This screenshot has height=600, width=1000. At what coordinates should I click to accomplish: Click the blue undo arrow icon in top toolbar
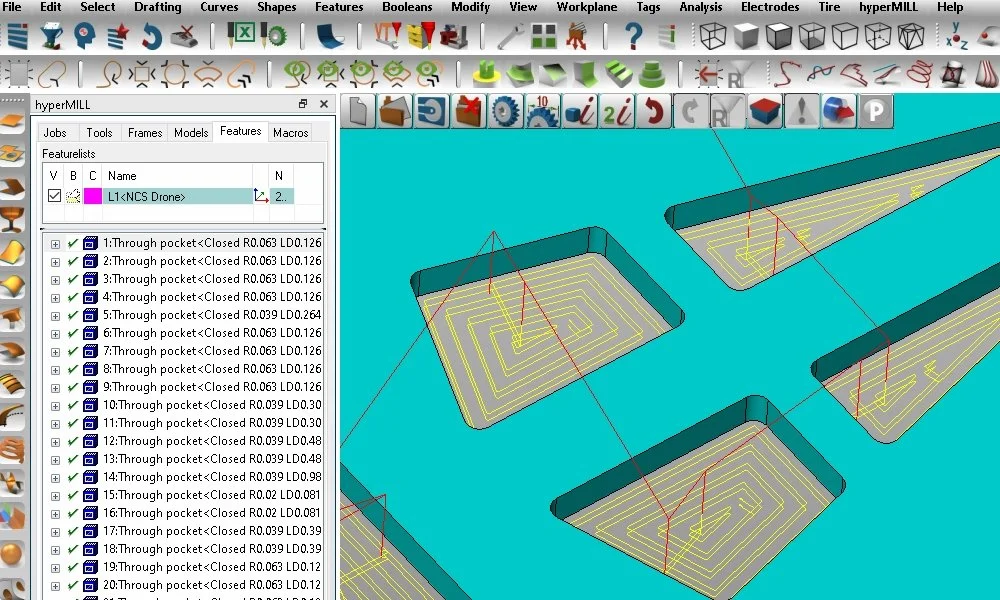click(151, 36)
